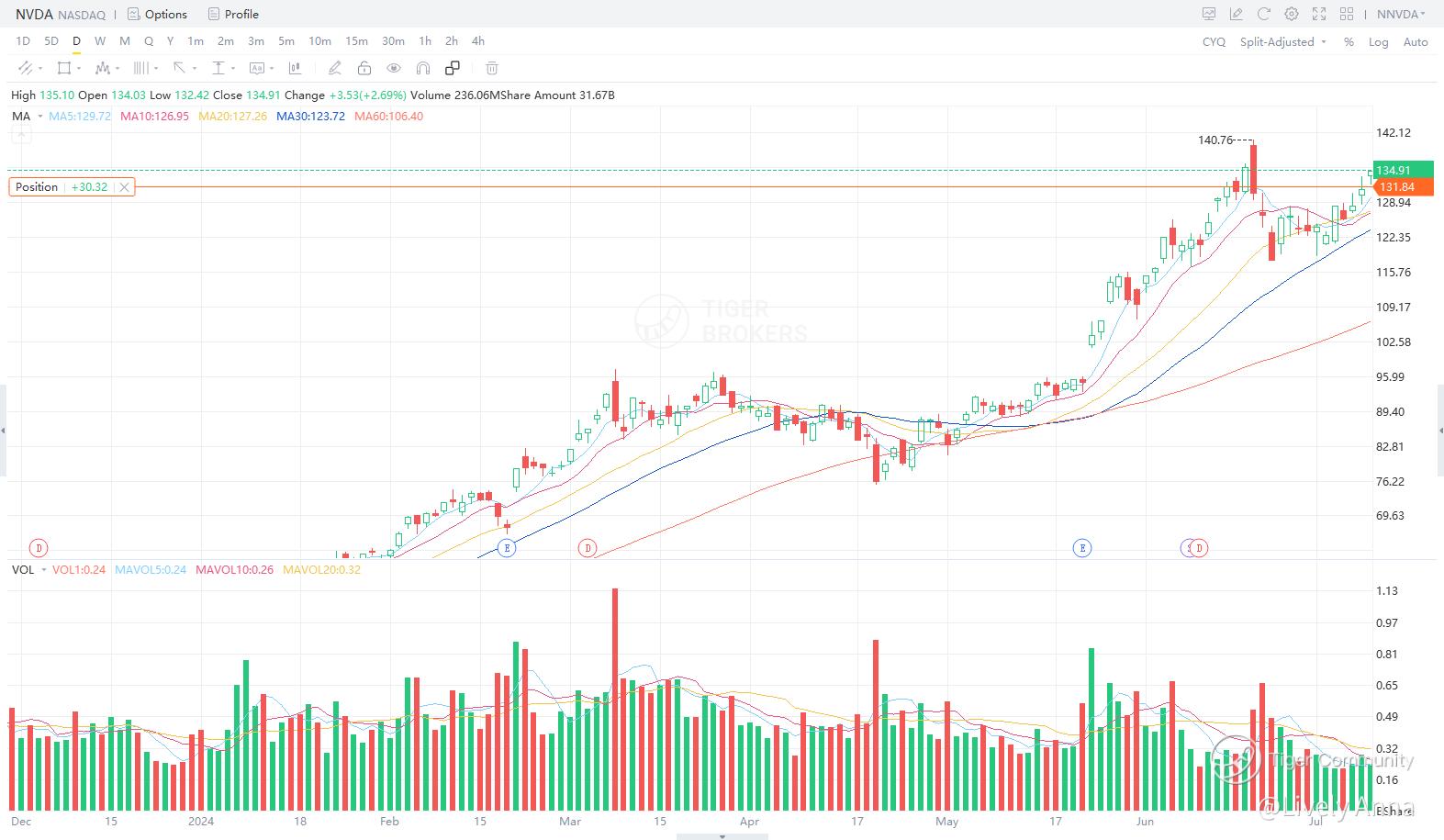Toggle Log scale mode
The height and width of the screenshot is (840, 1444).
coord(1378,42)
